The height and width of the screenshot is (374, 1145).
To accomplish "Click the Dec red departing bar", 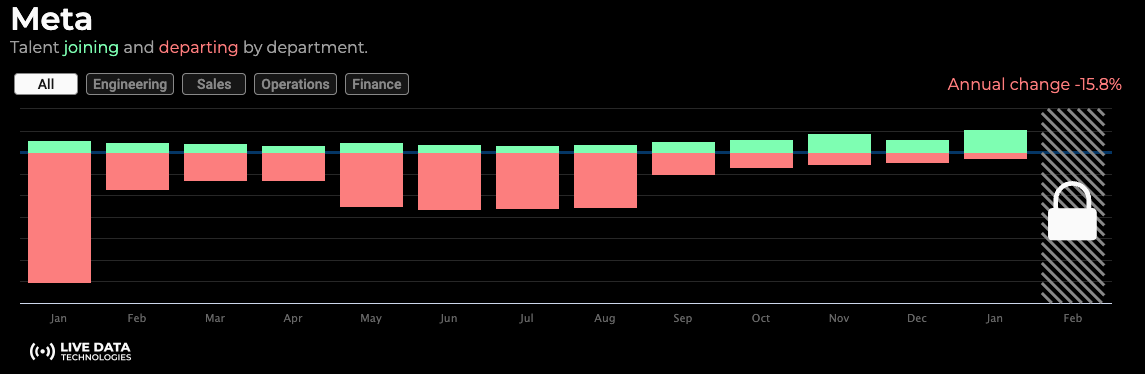I will coord(918,158).
